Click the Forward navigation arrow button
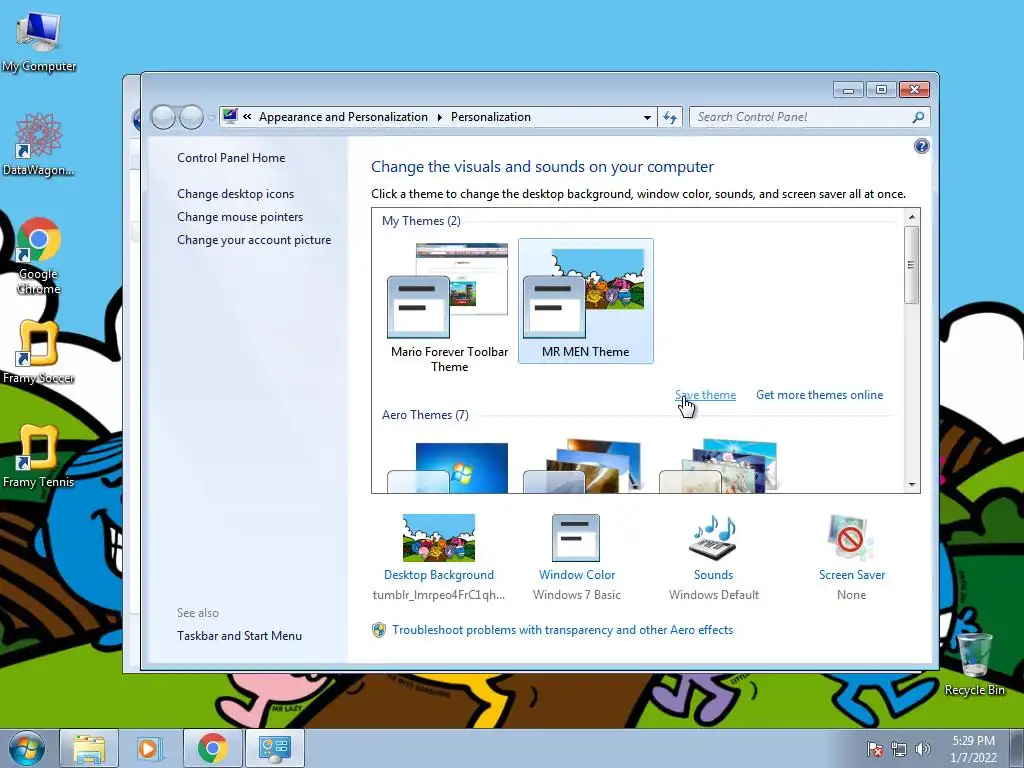This screenshot has width=1024, height=768. [x=191, y=118]
